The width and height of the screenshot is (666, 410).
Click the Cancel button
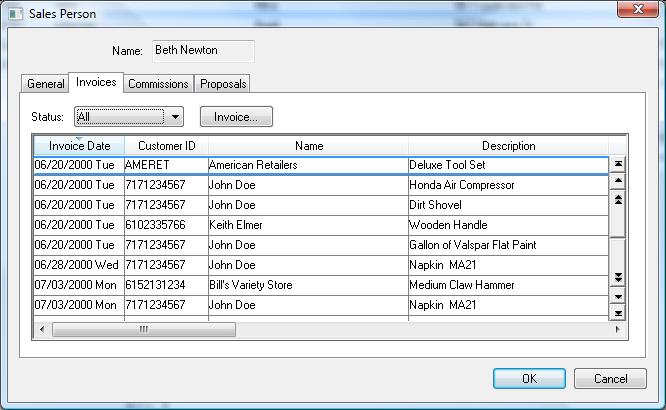click(610, 379)
